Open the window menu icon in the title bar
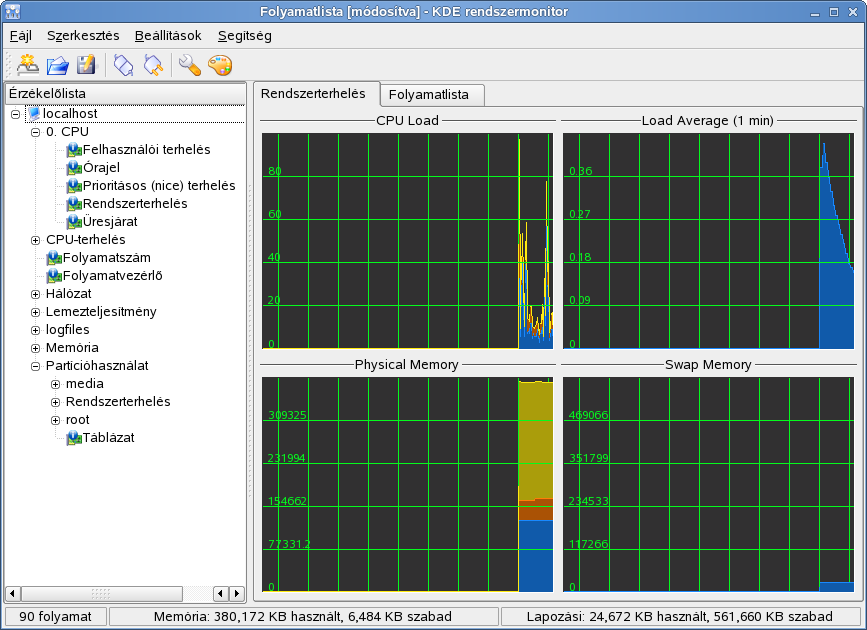This screenshot has width=867, height=630. tap(12, 12)
